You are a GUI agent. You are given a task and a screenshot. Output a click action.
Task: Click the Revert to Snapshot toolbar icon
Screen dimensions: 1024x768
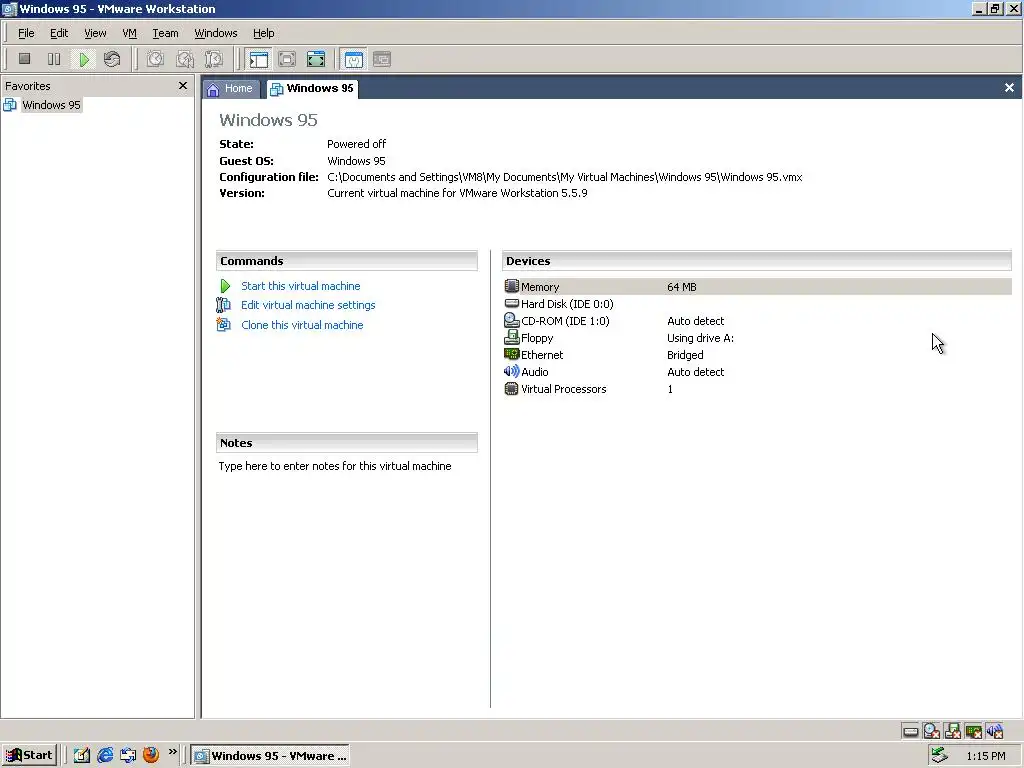coord(185,59)
